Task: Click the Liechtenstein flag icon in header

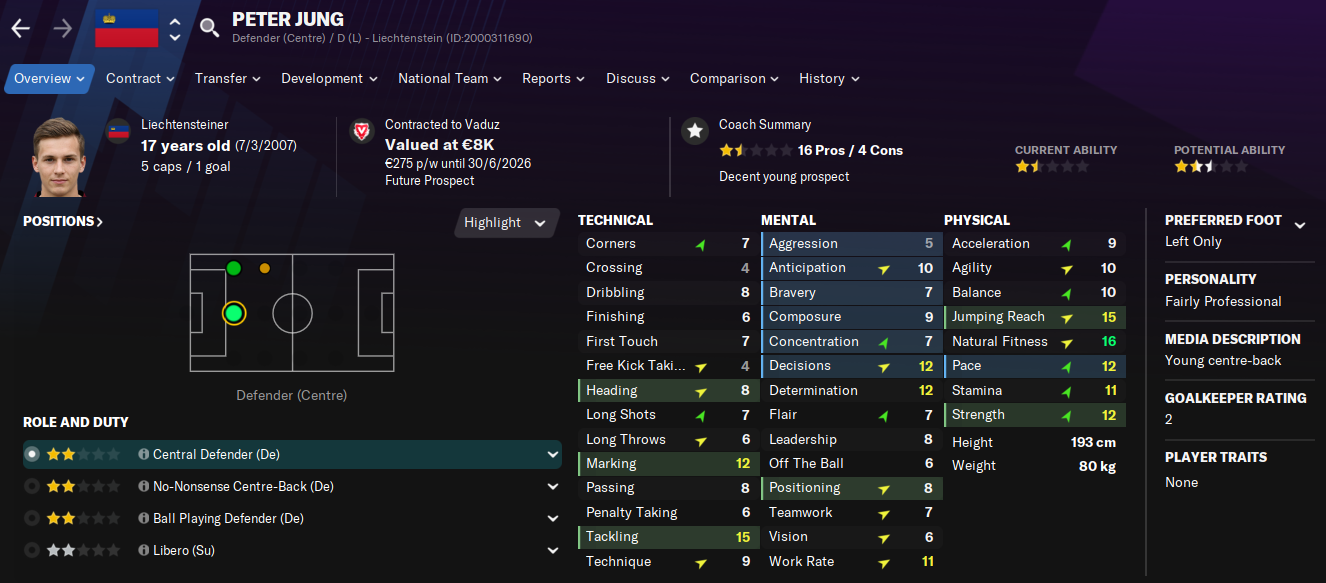Action: coord(126,28)
